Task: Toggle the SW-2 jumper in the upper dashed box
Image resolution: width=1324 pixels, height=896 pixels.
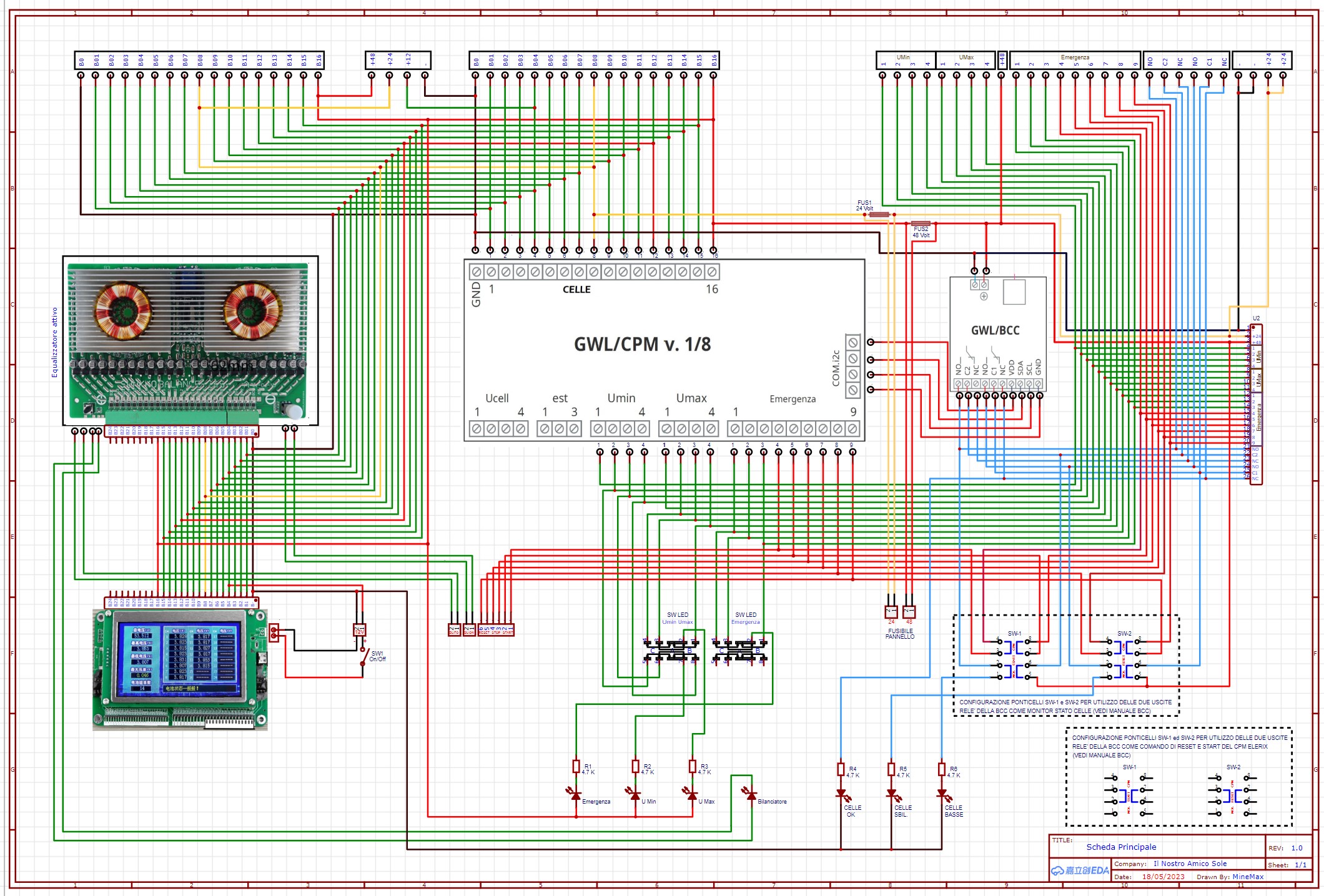Action: pos(1124,659)
